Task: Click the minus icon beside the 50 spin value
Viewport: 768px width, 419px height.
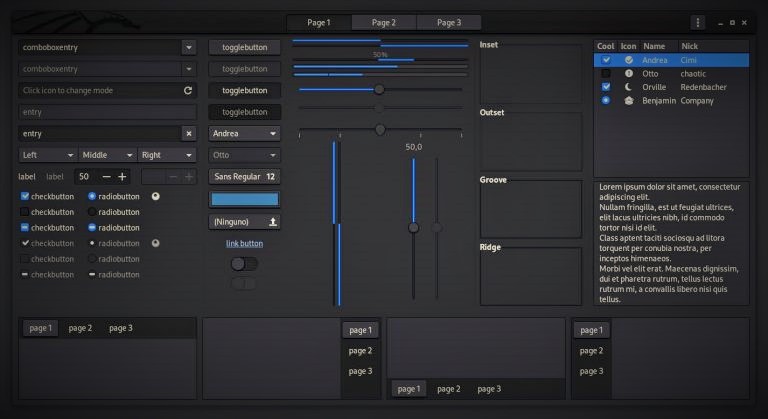Action: (x=106, y=177)
